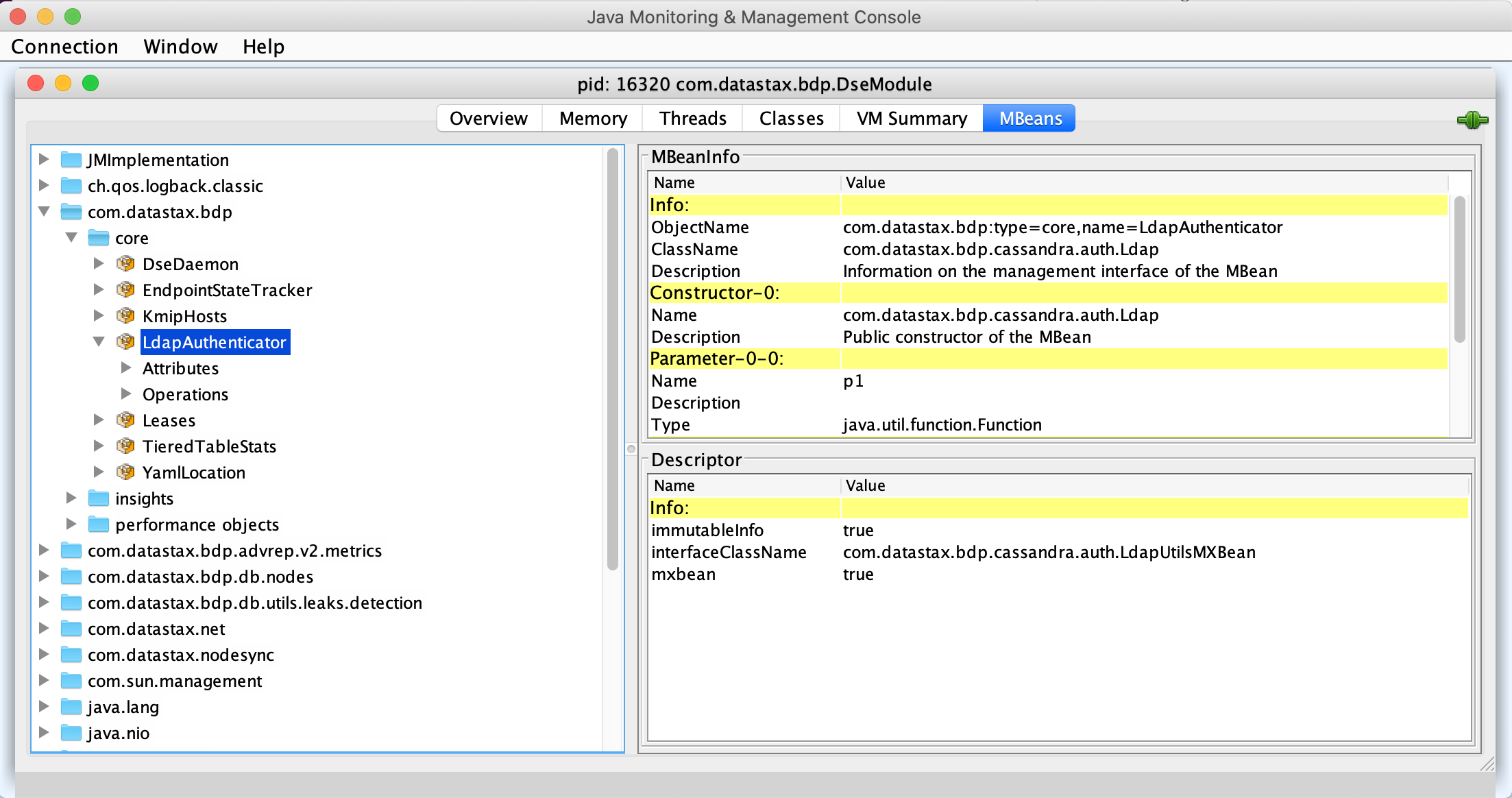The width and height of the screenshot is (1512, 798).
Task: Click the core folder icon
Action: [x=99, y=237]
